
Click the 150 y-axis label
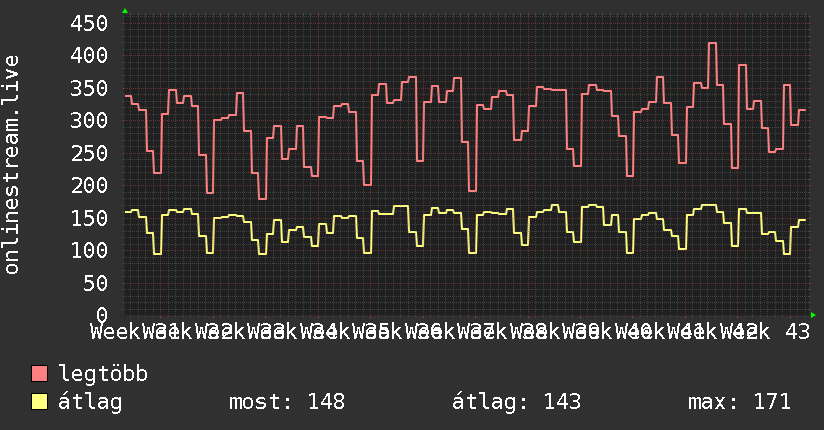[89, 218]
